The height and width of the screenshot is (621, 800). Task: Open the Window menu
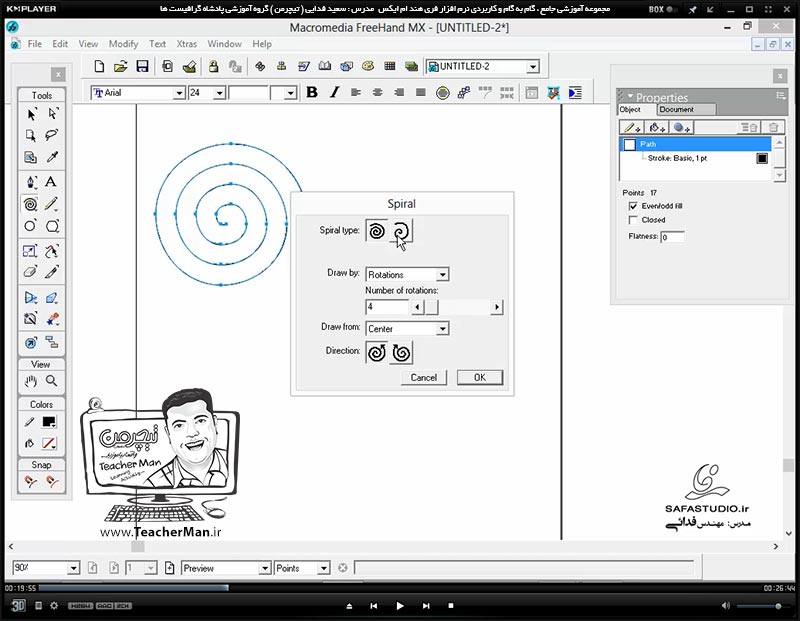coord(224,44)
